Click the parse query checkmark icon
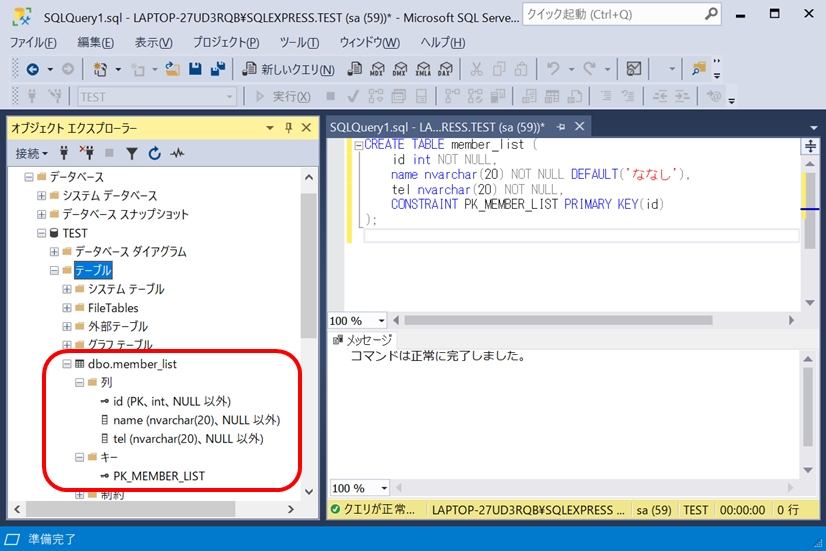Viewport: 826px width, 551px height. pyautogui.click(x=353, y=97)
